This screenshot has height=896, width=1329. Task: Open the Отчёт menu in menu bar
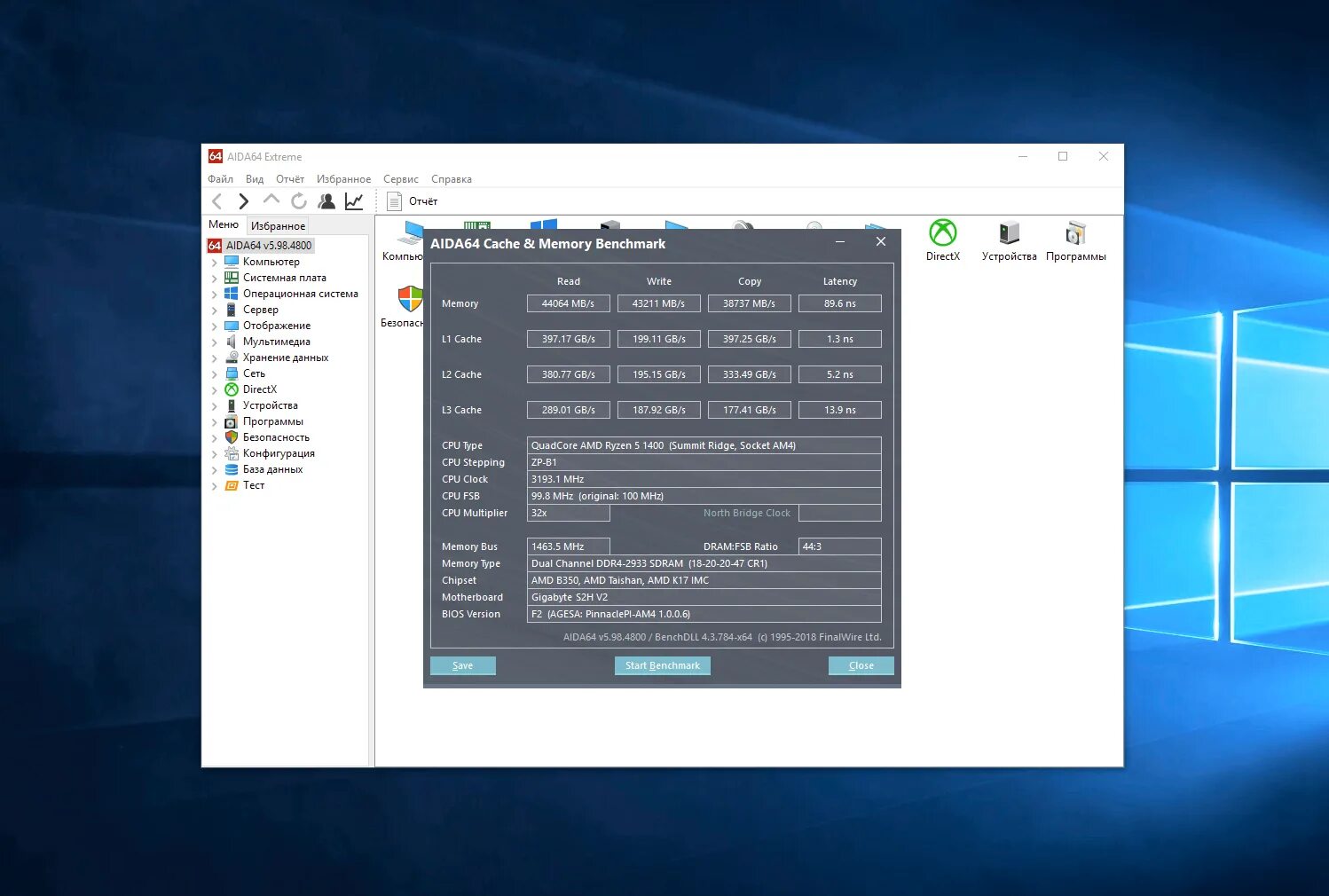pos(290,179)
